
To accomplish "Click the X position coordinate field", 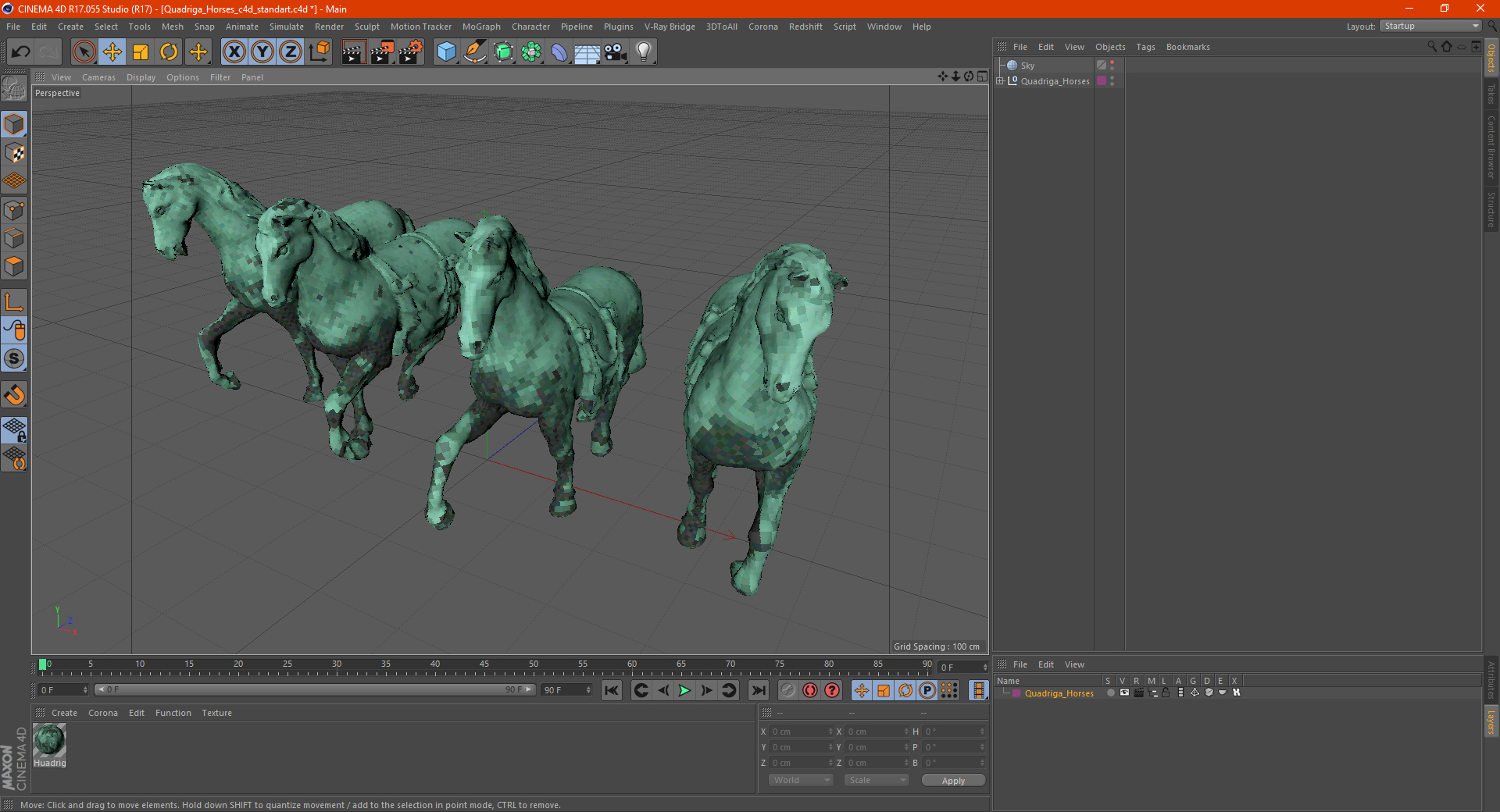I will [802, 732].
